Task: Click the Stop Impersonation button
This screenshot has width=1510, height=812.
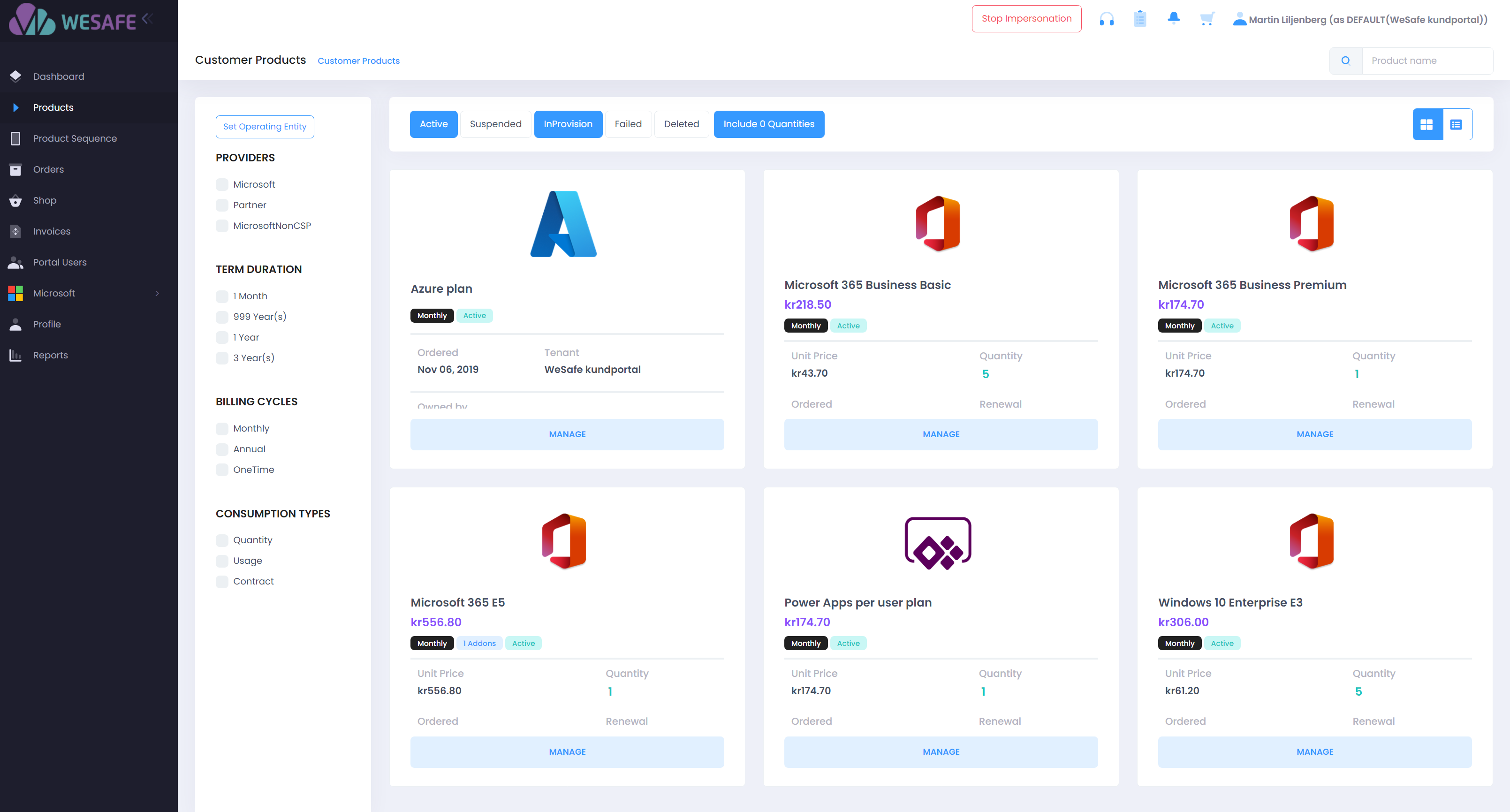Action: [x=1026, y=19]
